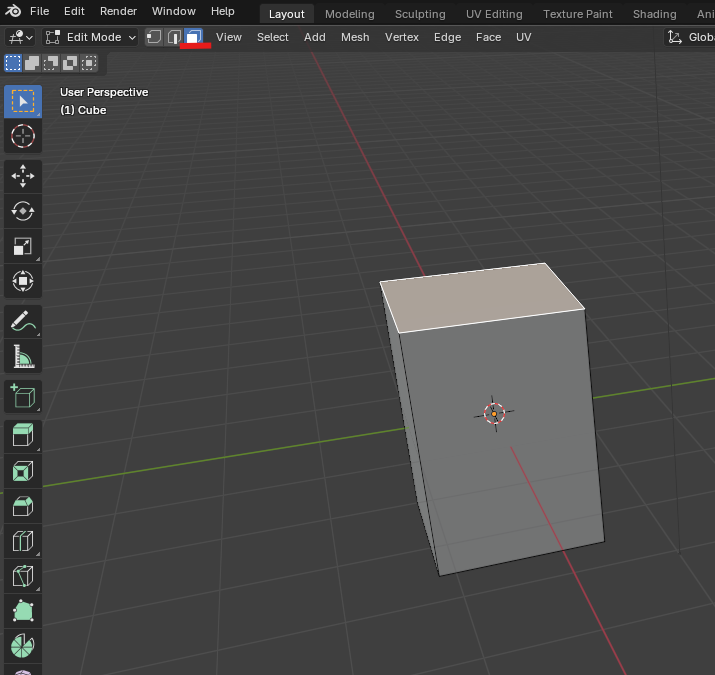Select the Loop Cut tool

(x=23, y=541)
